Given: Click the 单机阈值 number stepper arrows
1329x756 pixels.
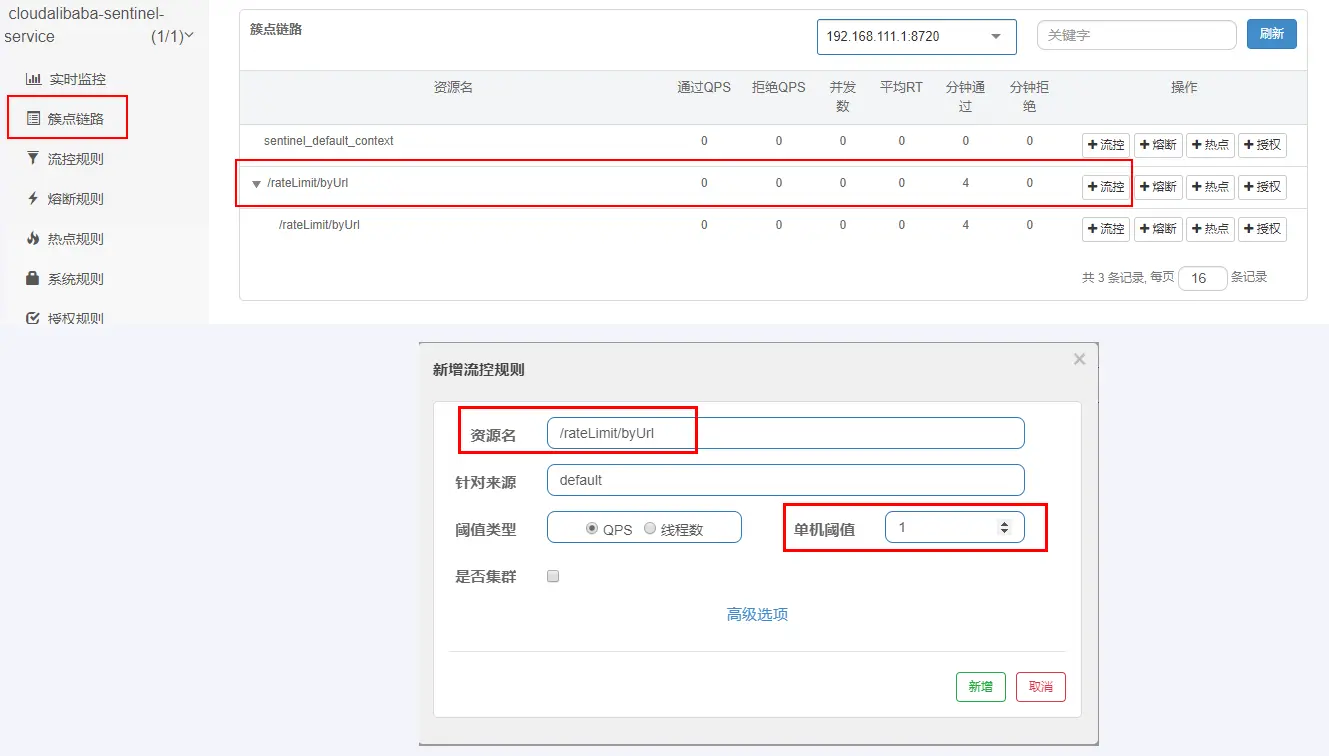Looking at the screenshot, I should 1004,527.
